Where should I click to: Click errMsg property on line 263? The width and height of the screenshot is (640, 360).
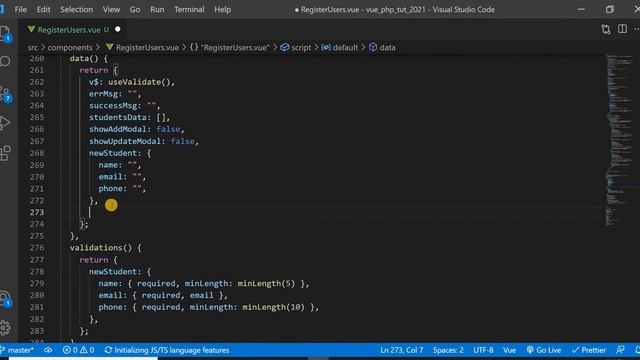click(x=104, y=94)
